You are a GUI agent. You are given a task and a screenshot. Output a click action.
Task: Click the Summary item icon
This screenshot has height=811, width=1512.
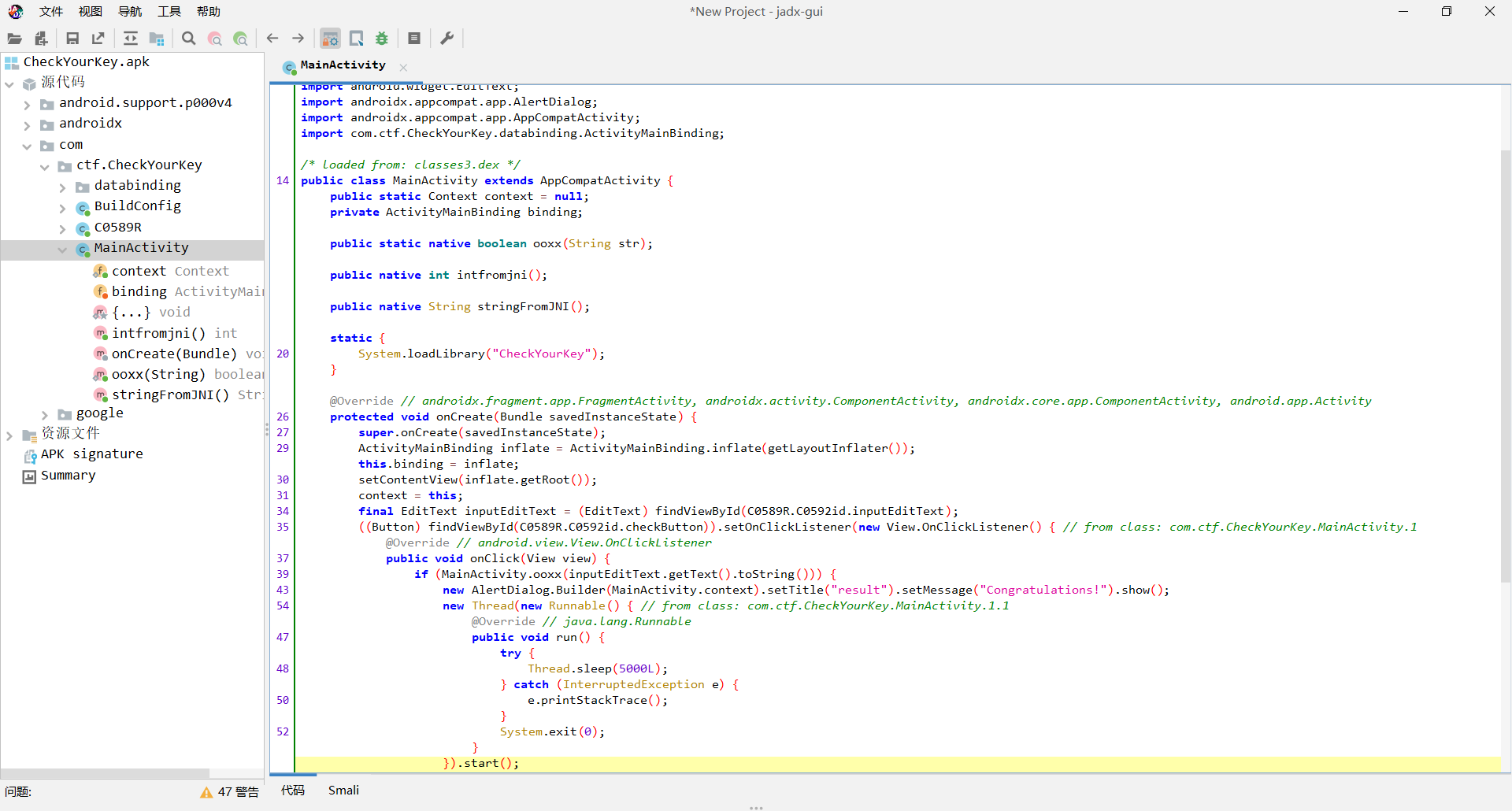click(x=29, y=476)
